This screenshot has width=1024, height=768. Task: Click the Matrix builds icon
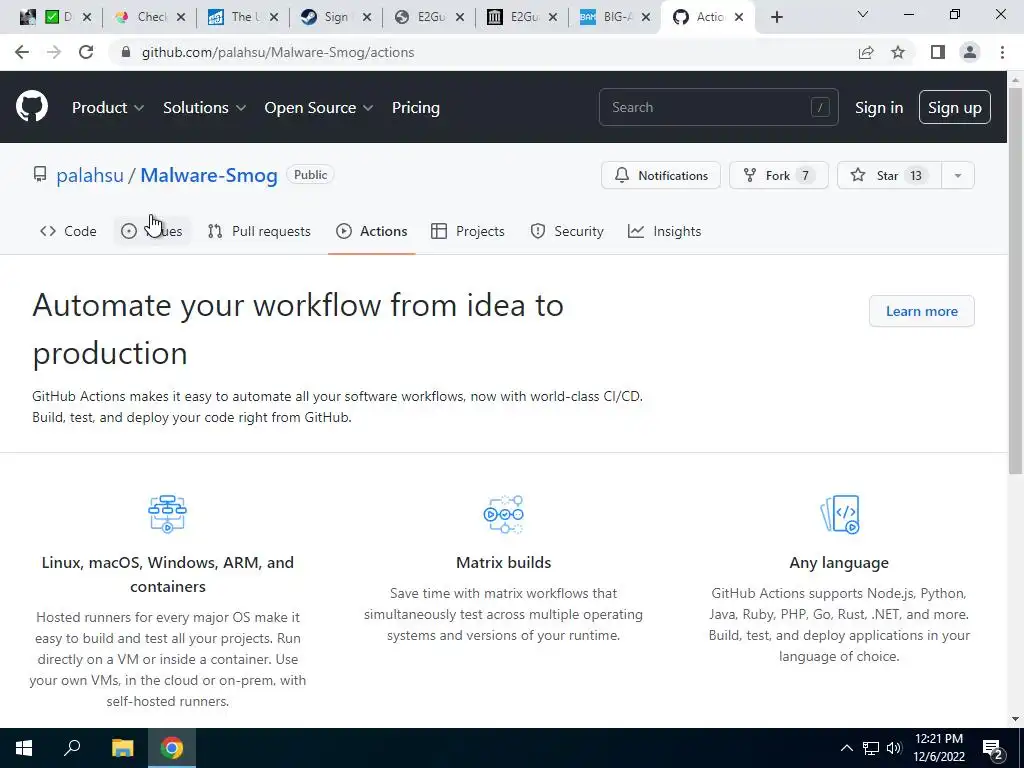504,514
